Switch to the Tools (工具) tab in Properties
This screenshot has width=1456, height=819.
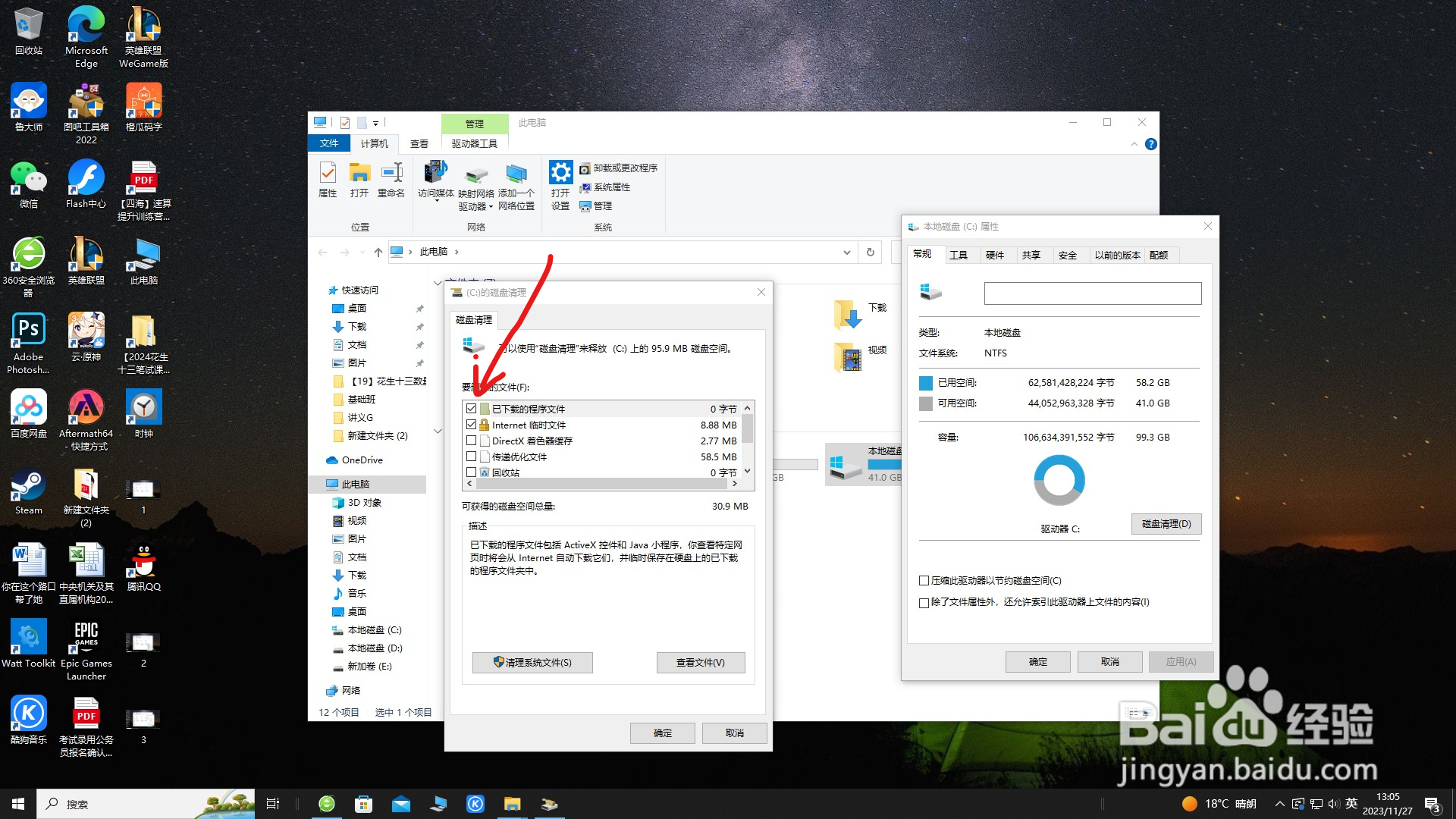pyautogui.click(x=959, y=255)
